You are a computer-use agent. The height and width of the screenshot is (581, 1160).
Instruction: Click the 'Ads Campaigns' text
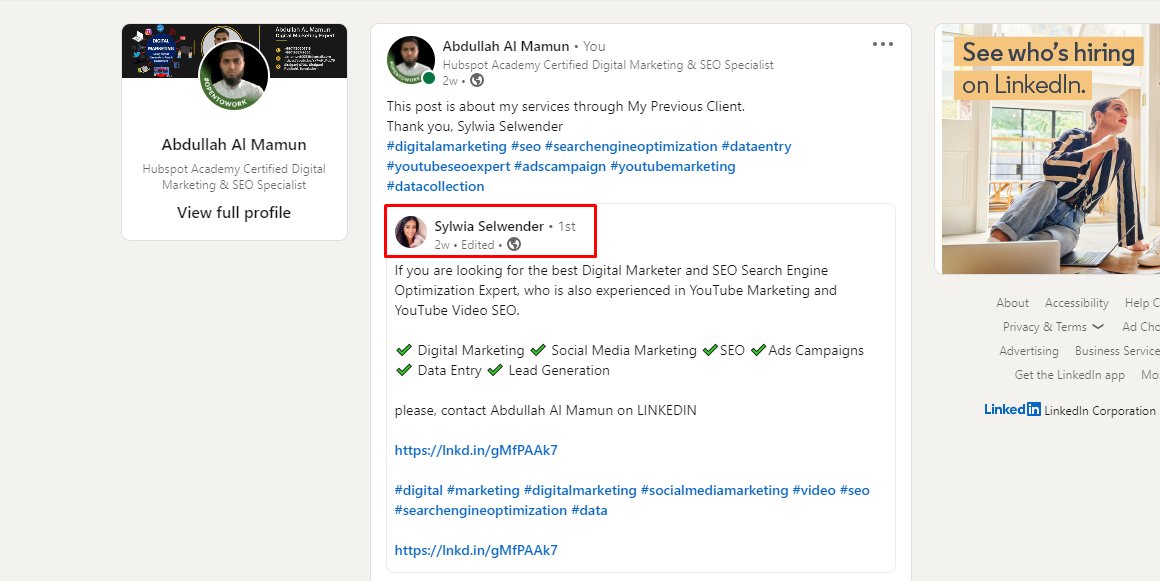coord(816,350)
